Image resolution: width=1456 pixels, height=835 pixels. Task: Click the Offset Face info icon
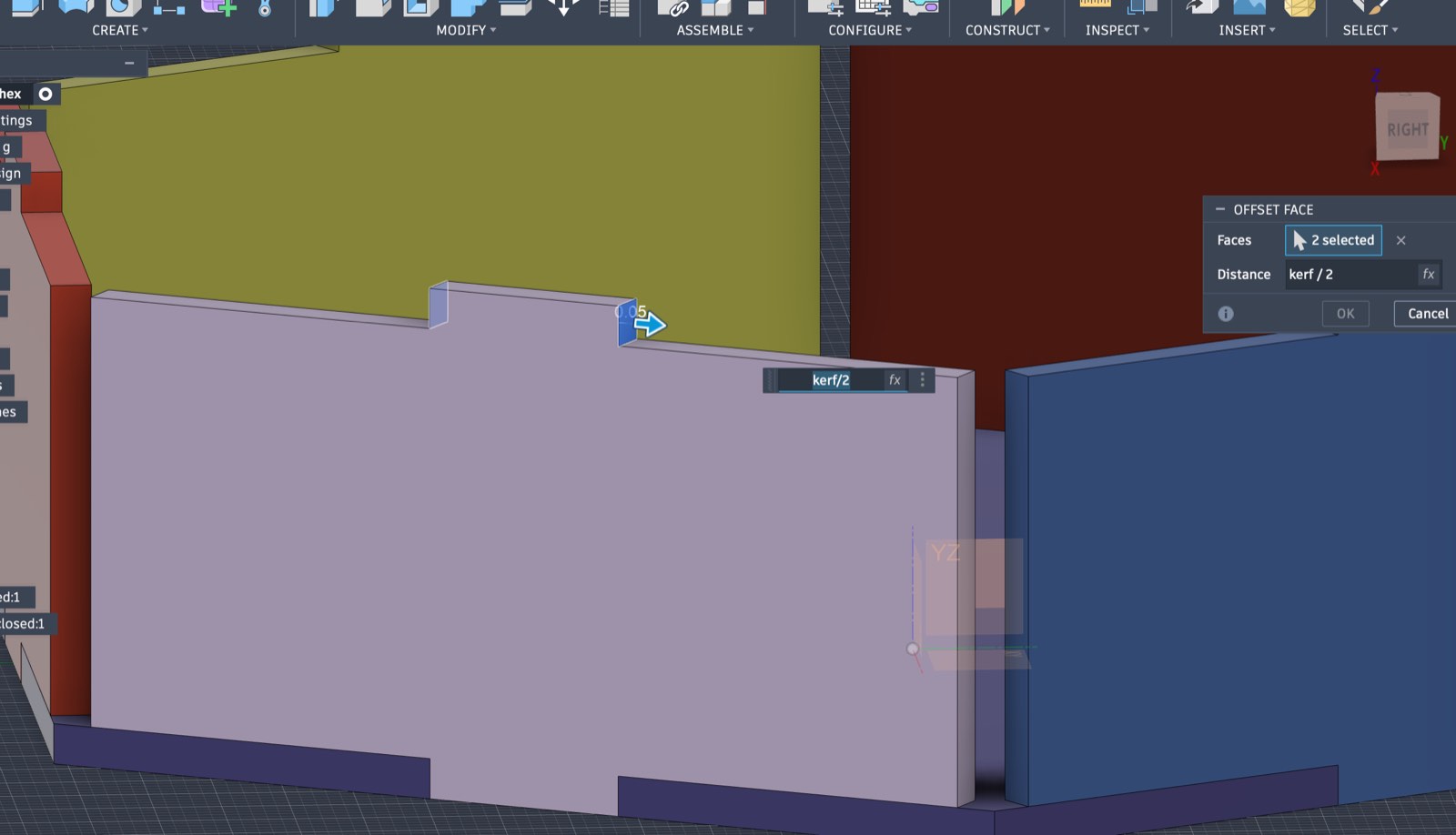(x=1226, y=314)
